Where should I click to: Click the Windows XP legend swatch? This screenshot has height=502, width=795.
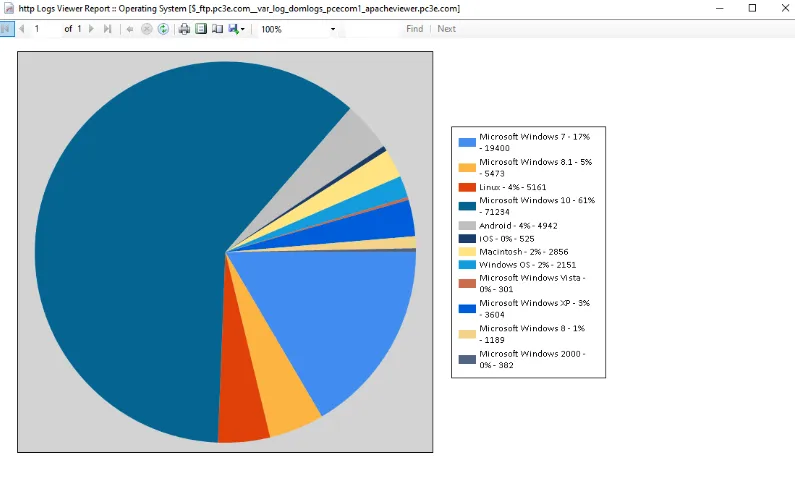(467, 309)
